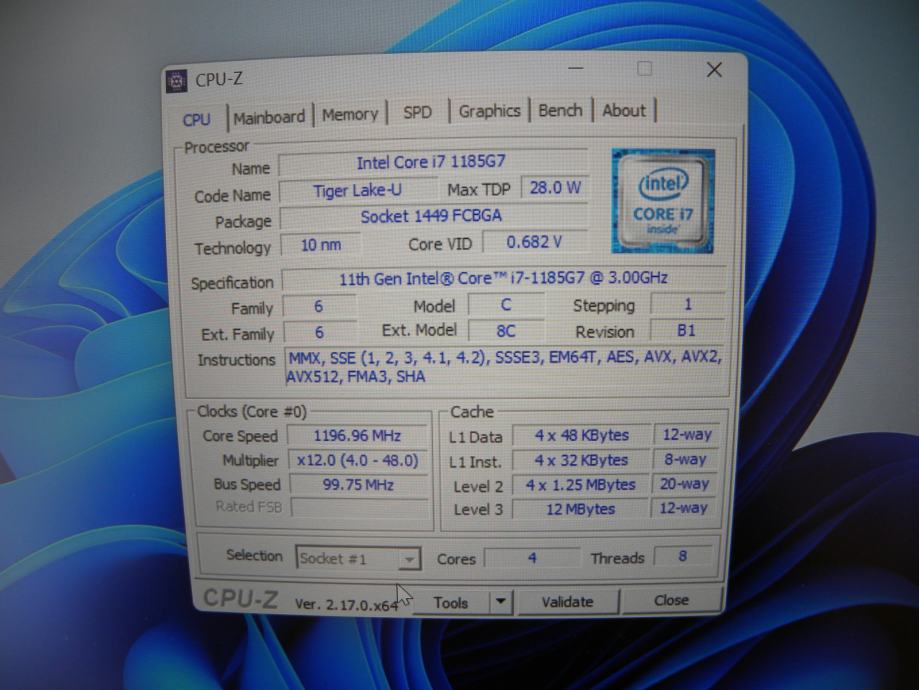
Task: Open the Tools dropdown arrow menu
Action: pyautogui.click(x=501, y=602)
